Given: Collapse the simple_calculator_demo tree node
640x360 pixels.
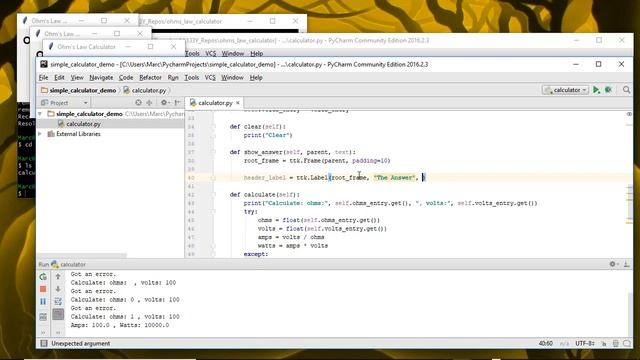Looking at the screenshot, I should tap(40, 114).
